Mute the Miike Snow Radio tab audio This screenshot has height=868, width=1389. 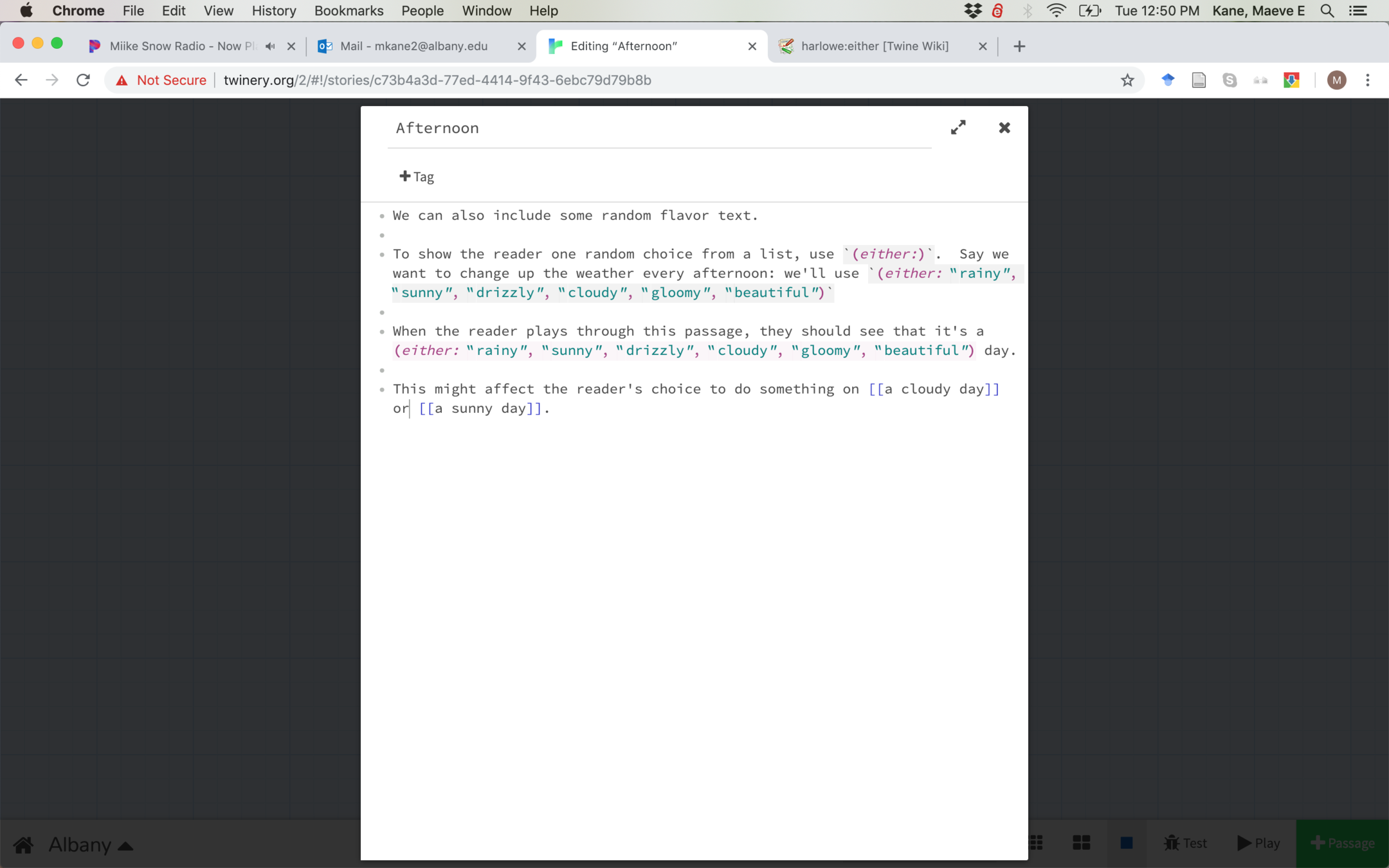(271, 46)
